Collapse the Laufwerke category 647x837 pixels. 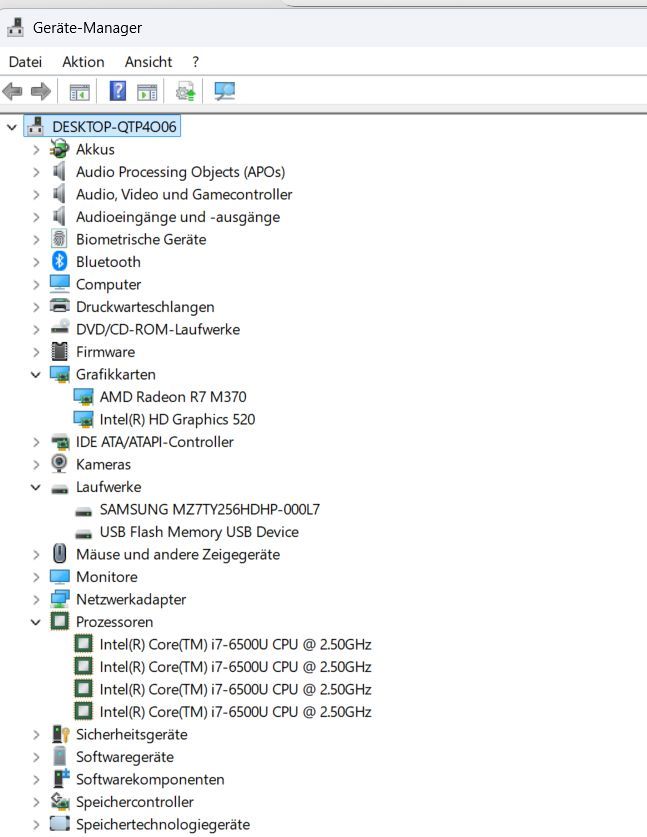[36, 487]
